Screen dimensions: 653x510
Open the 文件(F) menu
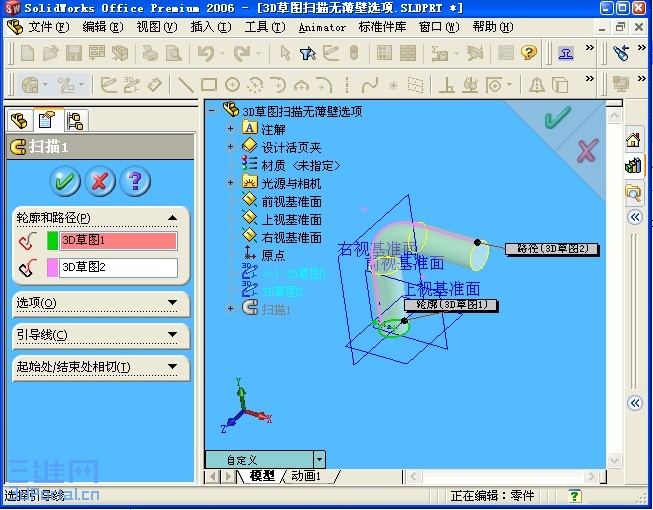pyautogui.click(x=48, y=27)
